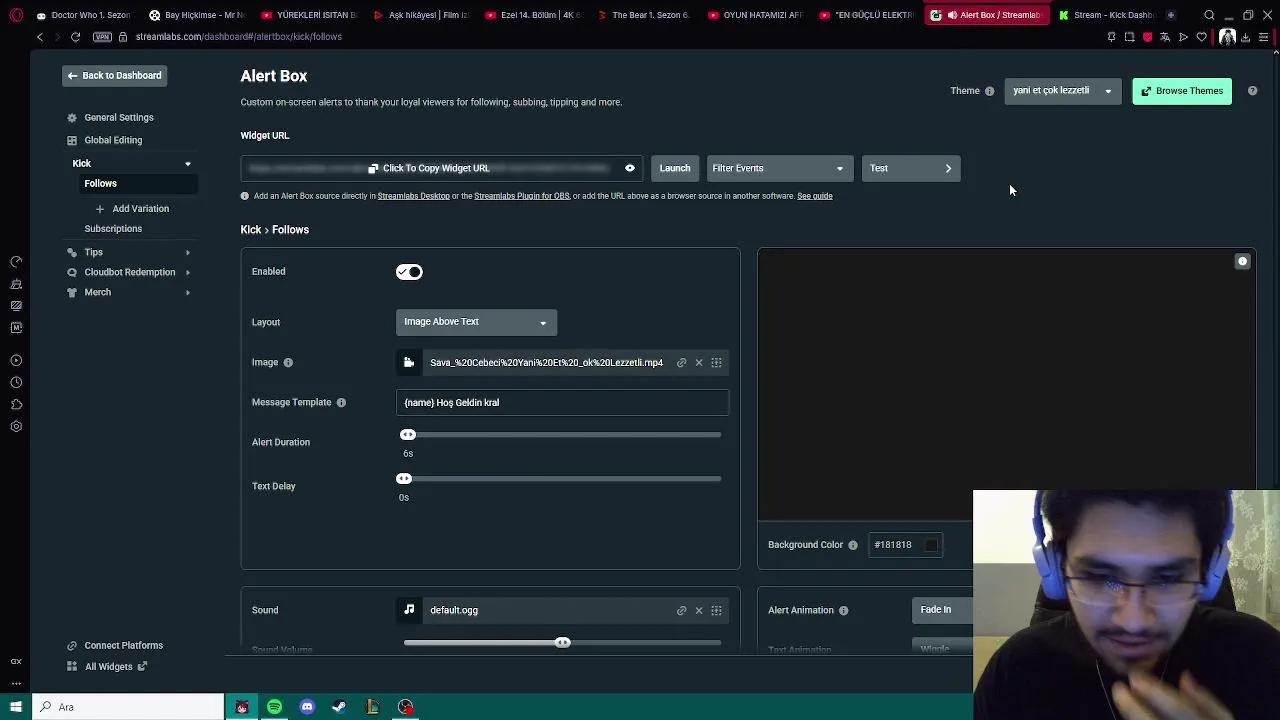Open Opera sidebar history clock icon
The width and height of the screenshot is (1280, 720).
16,382
